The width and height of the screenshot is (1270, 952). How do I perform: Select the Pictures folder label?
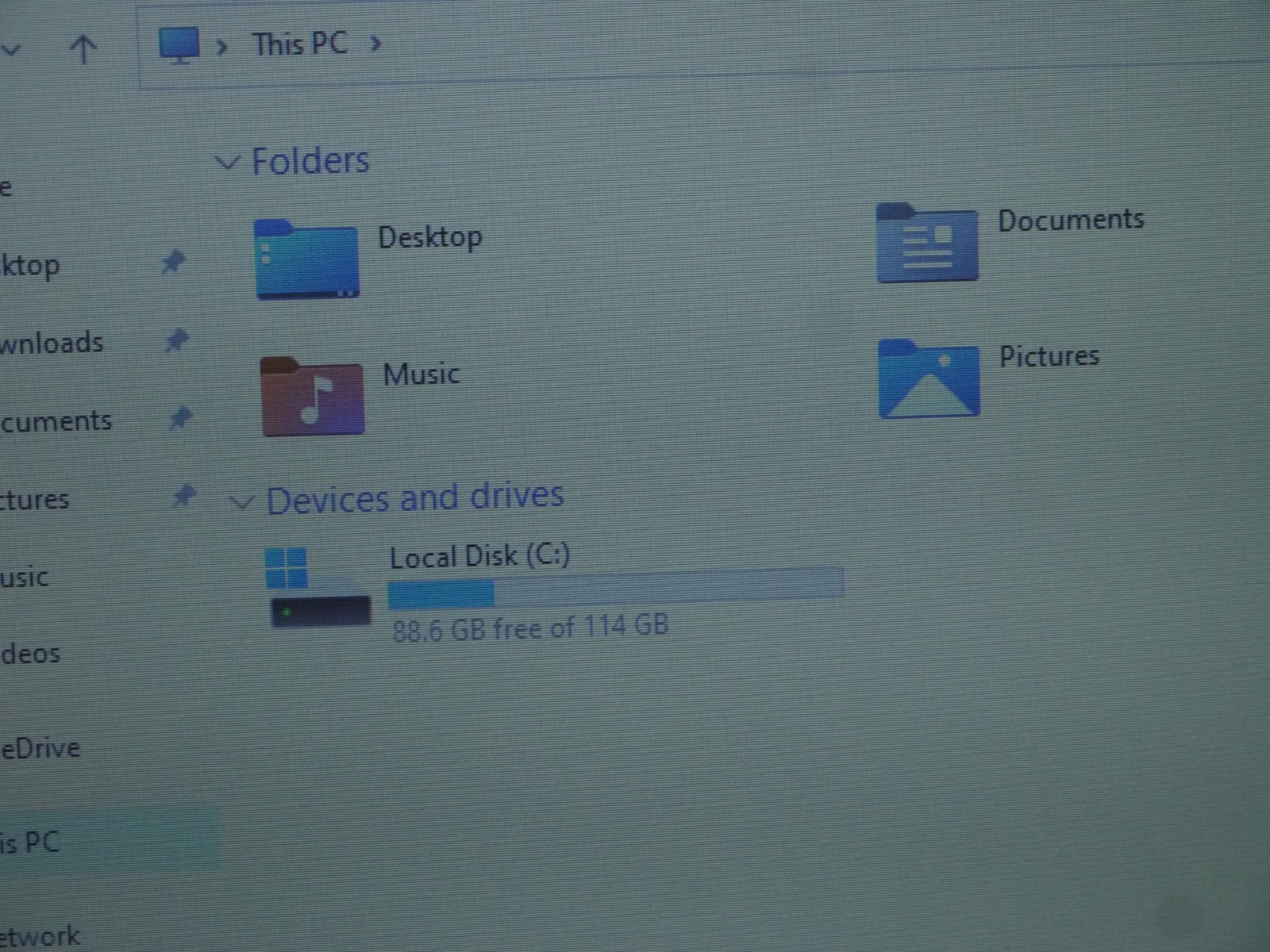[1049, 356]
